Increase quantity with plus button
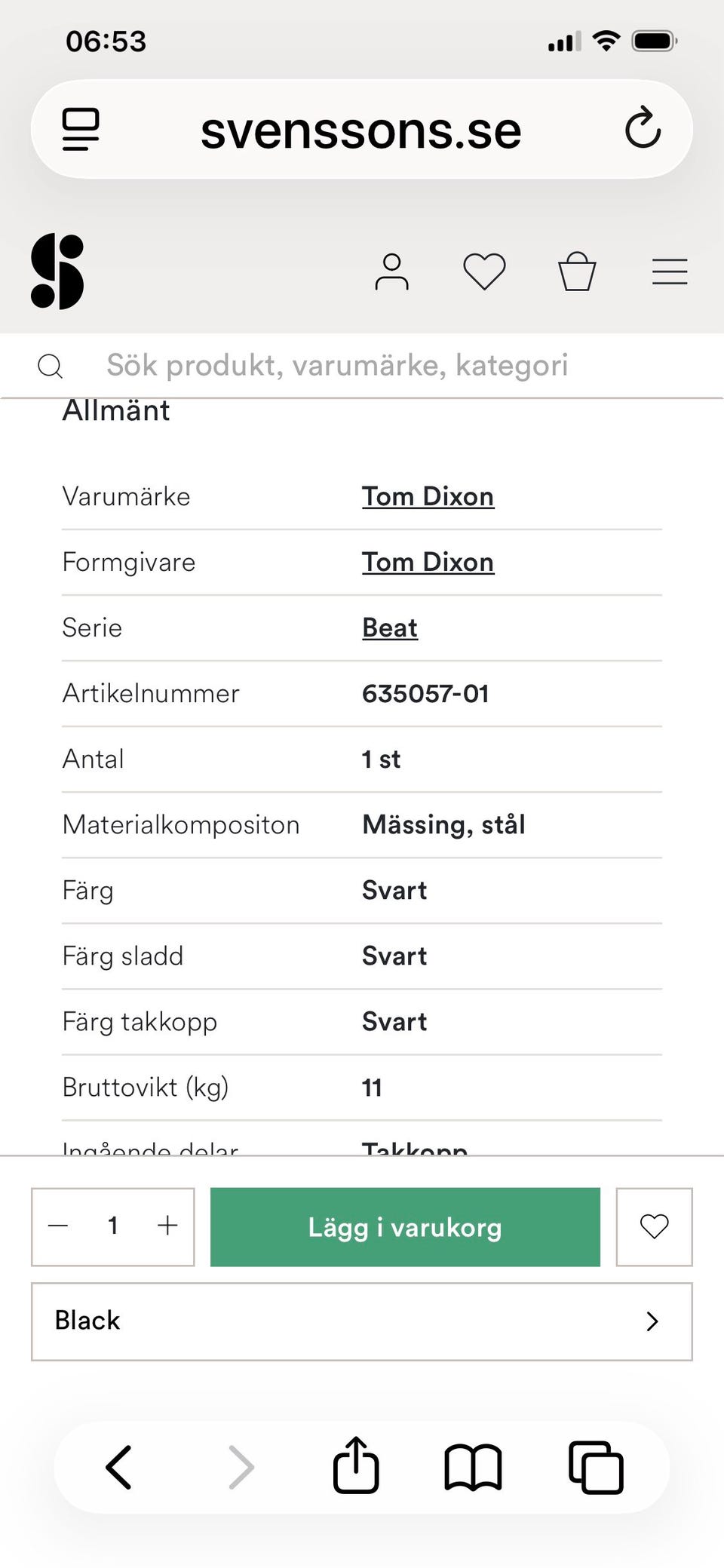 167,1226
